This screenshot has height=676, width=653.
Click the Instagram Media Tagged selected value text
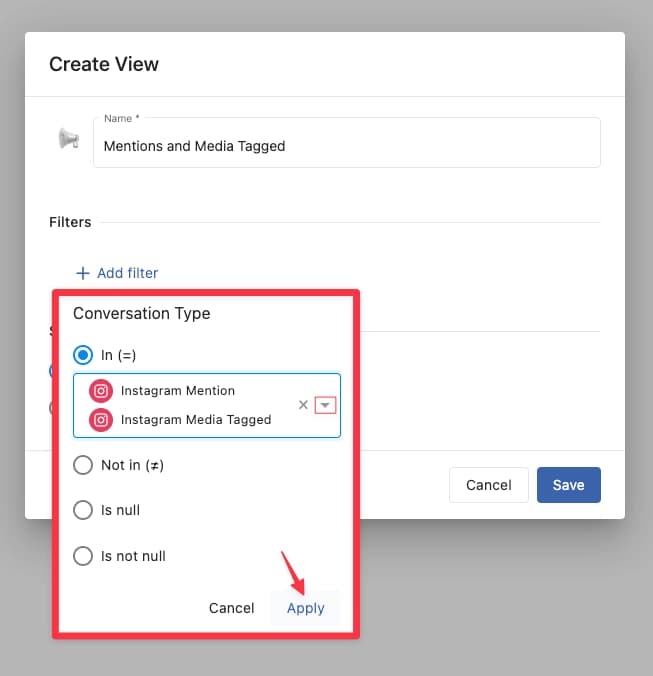[x=195, y=420]
